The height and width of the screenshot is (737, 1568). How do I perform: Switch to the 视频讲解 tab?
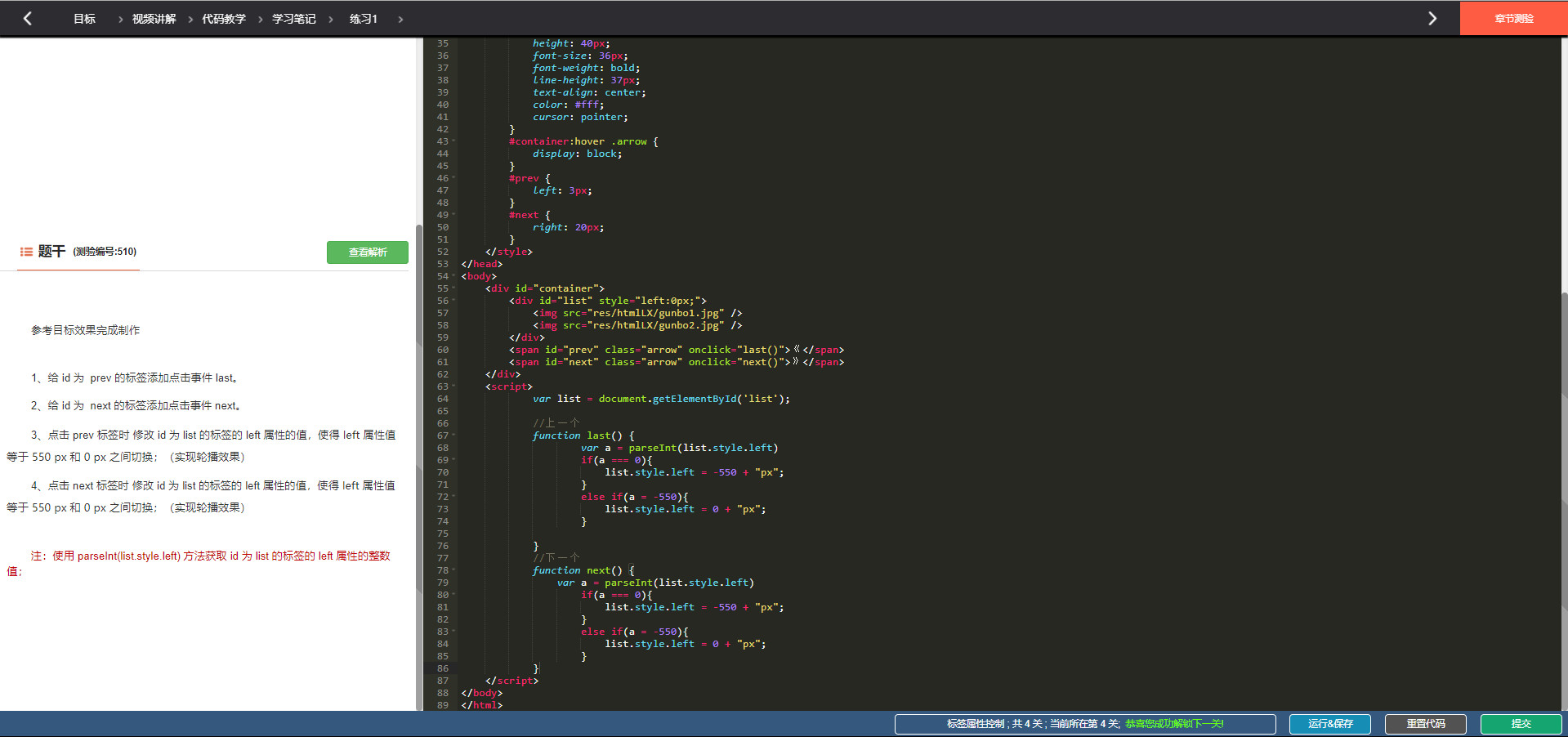pyautogui.click(x=154, y=19)
